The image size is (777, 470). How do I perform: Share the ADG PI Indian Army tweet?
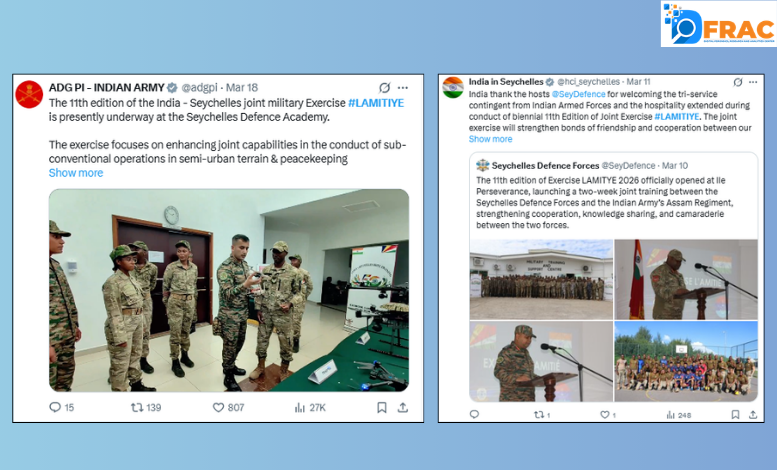coord(403,408)
